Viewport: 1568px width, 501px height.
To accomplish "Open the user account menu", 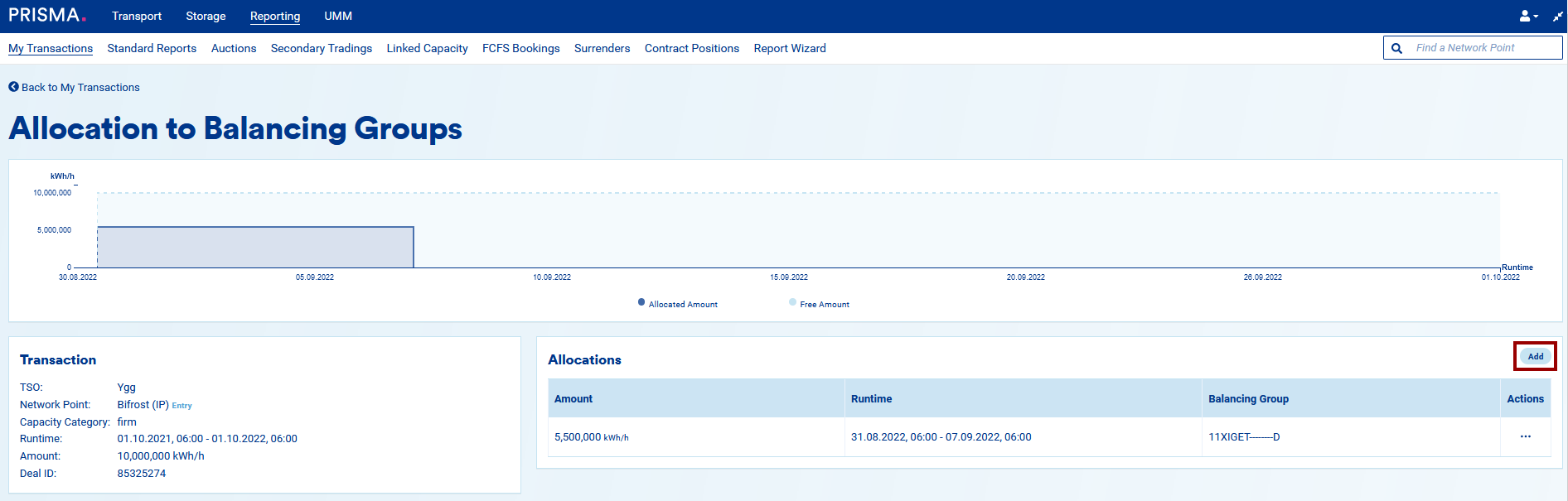I will (x=1527, y=16).
